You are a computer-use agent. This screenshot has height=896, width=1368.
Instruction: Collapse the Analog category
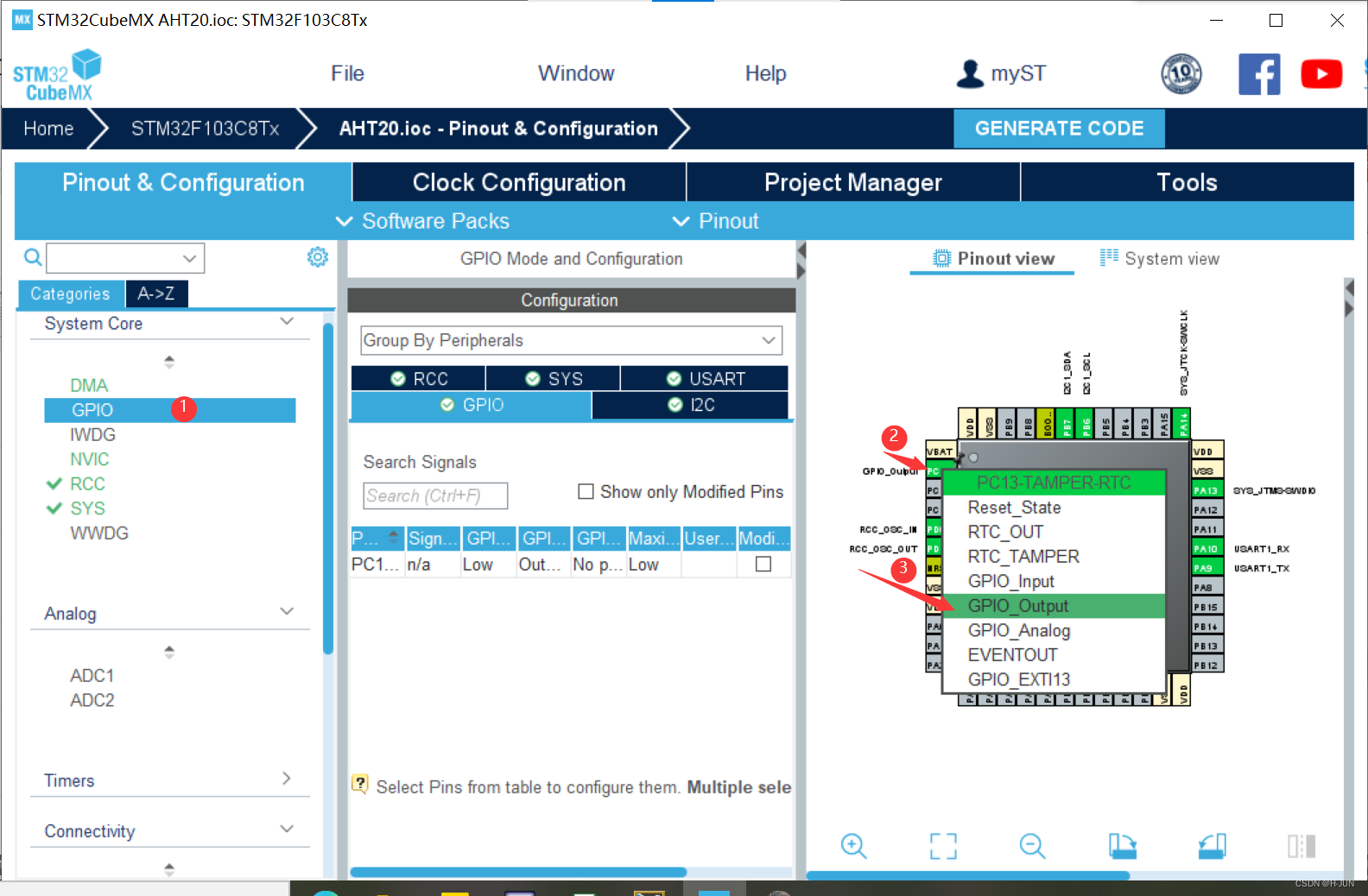[287, 612]
